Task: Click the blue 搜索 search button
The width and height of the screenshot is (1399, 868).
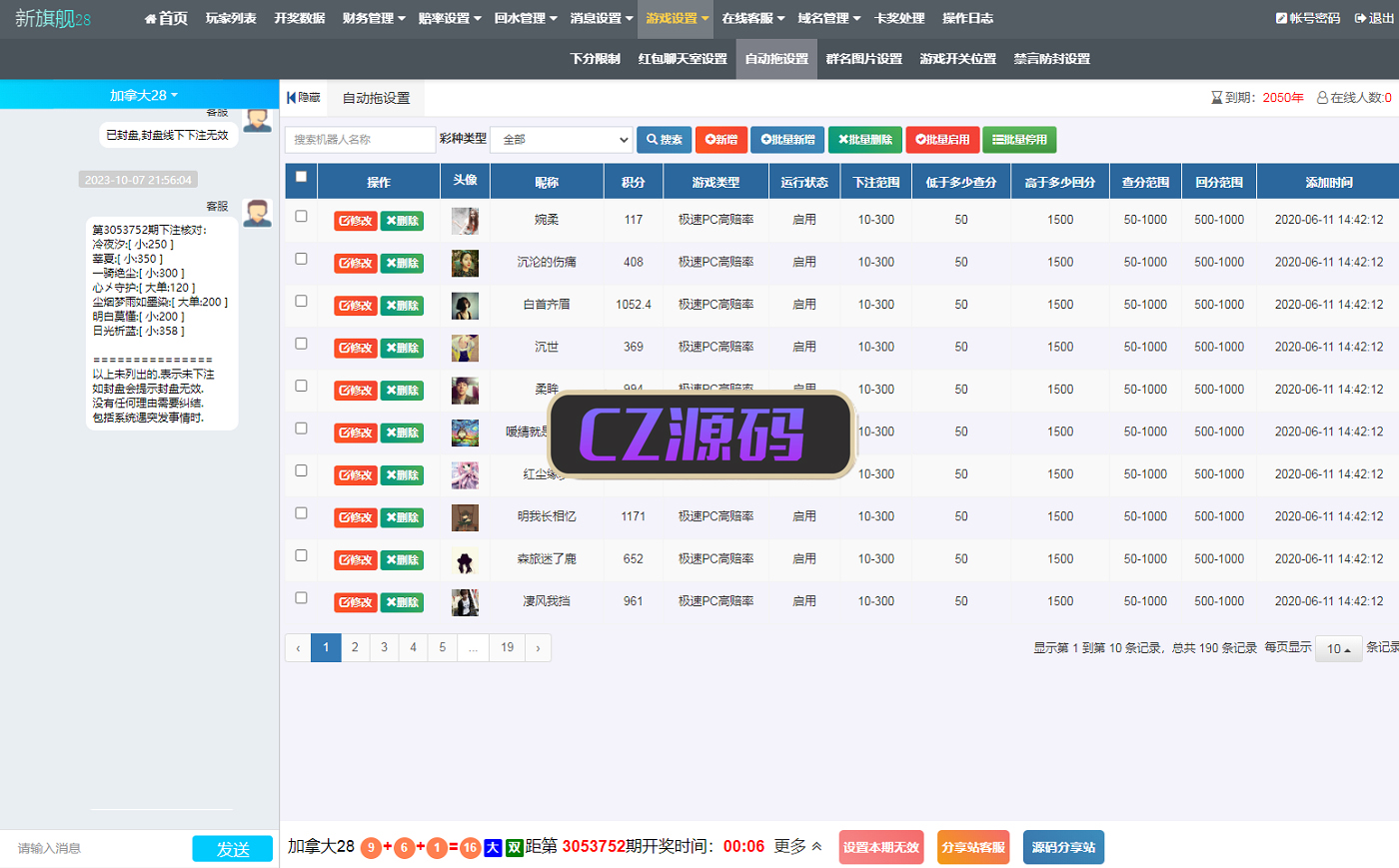Action: 664,140
